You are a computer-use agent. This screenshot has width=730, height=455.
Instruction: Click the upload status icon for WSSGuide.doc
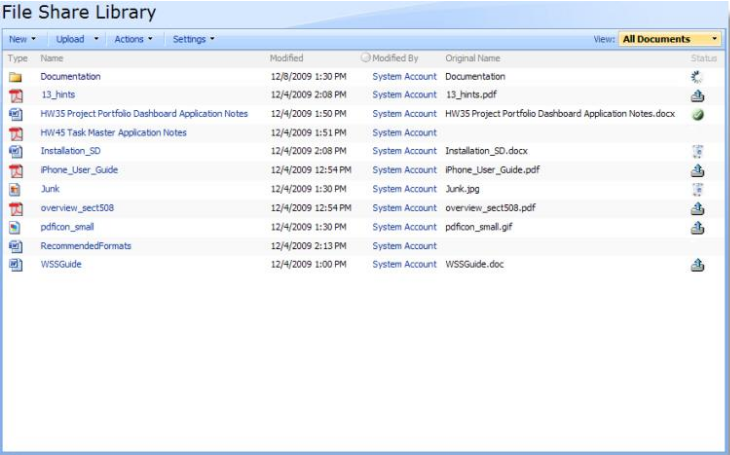(x=697, y=265)
